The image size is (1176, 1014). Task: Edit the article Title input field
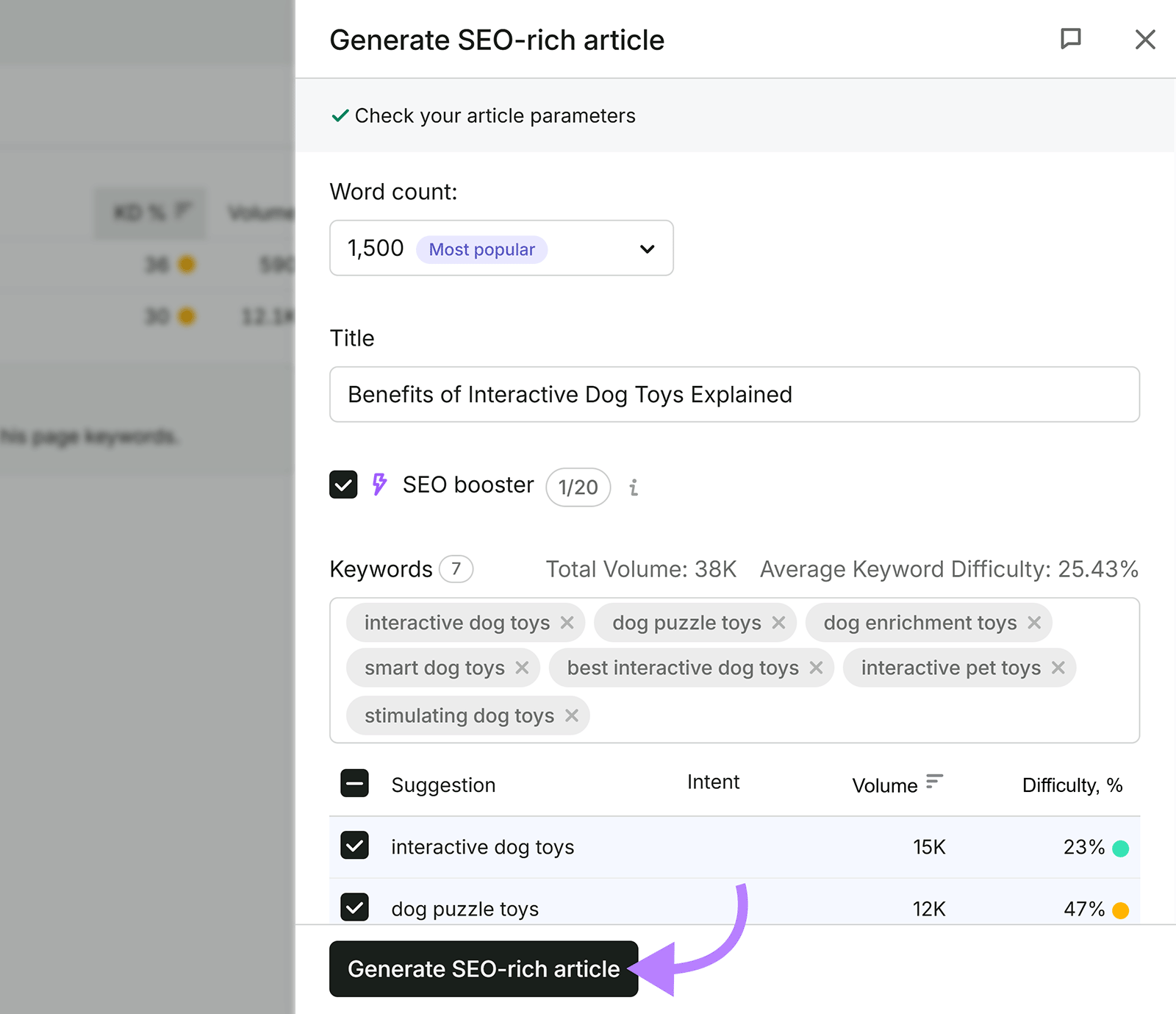tap(734, 395)
